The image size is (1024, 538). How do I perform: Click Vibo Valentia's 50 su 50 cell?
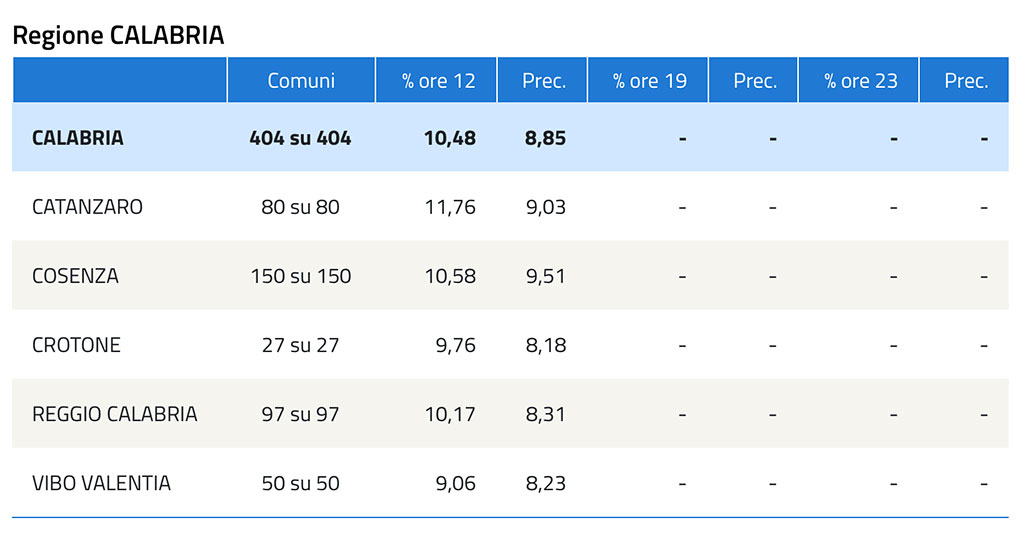pyautogui.click(x=300, y=483)
